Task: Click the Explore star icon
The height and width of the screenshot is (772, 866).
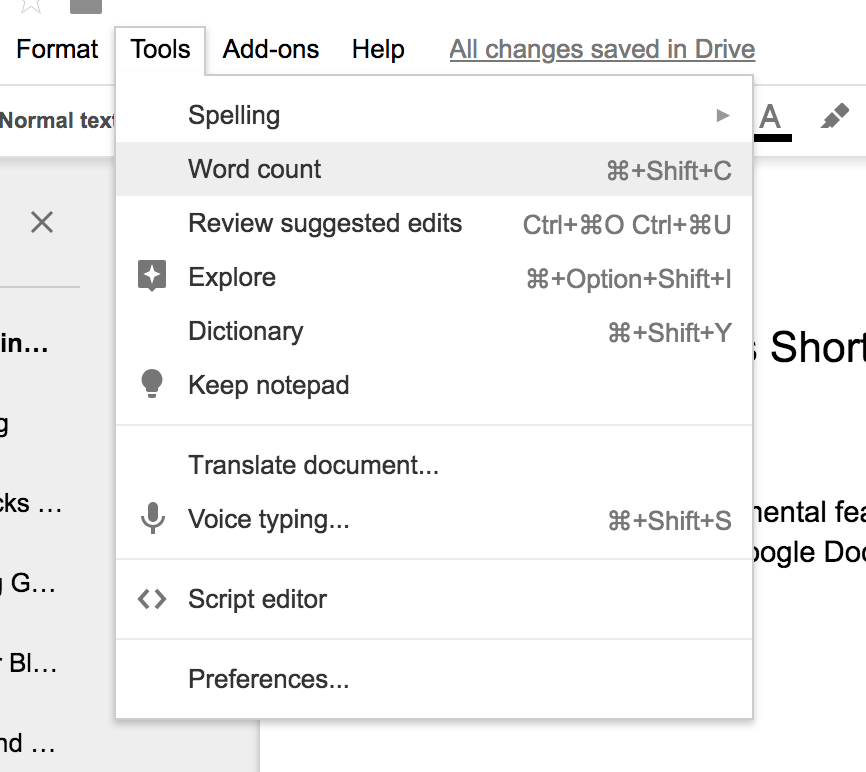Action: point(152,277)
